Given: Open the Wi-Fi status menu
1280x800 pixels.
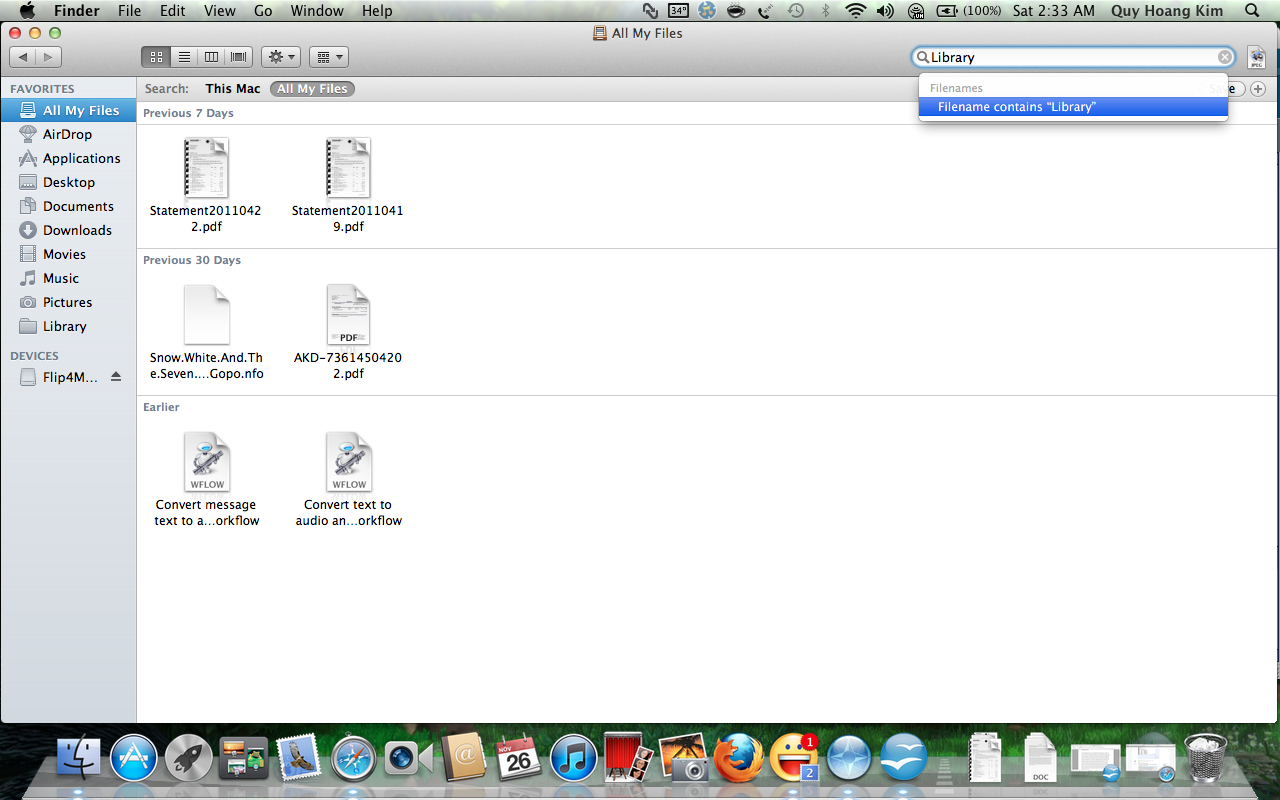Looking at the screenshot, I should (x=855, y=11).
